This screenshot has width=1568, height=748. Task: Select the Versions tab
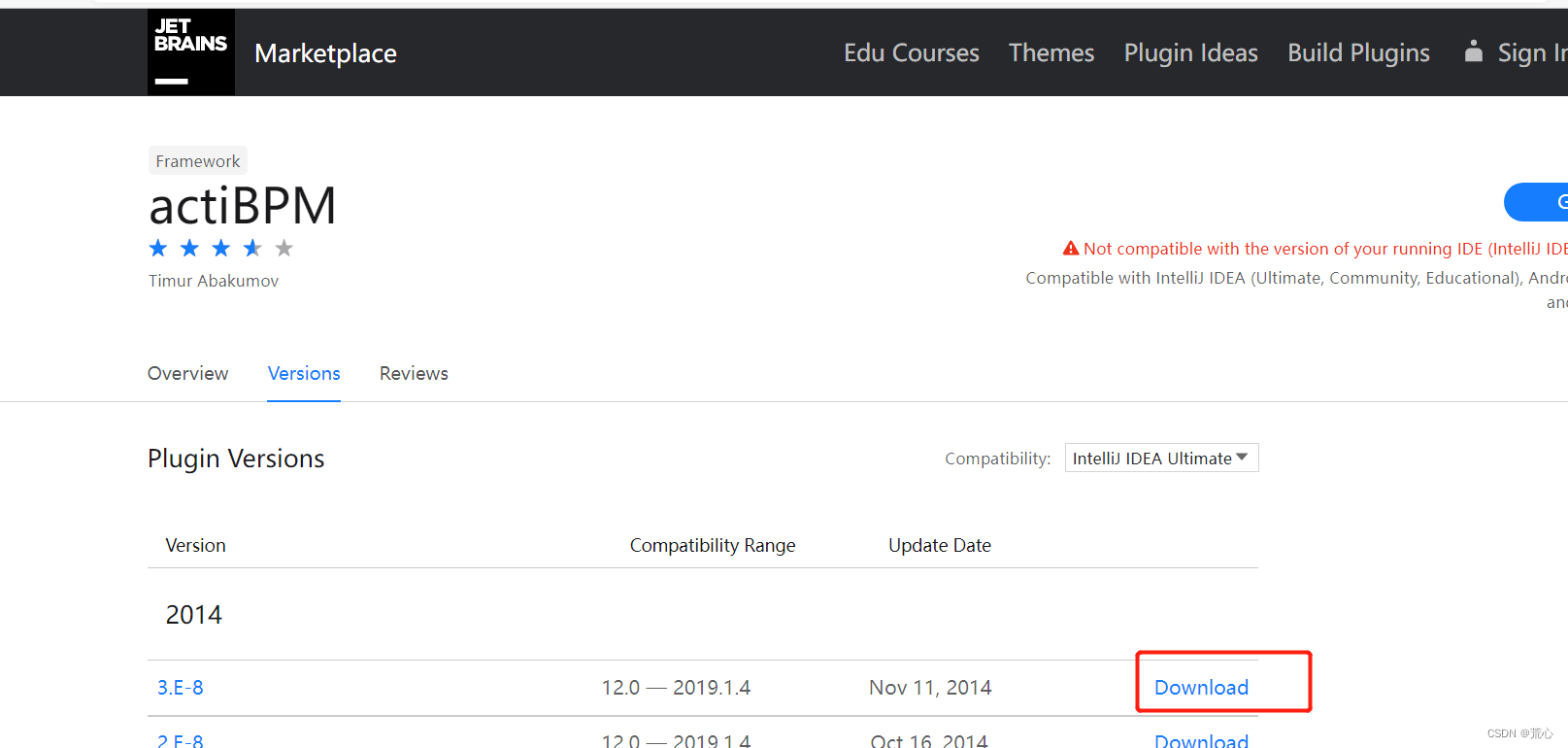(304, 374)
